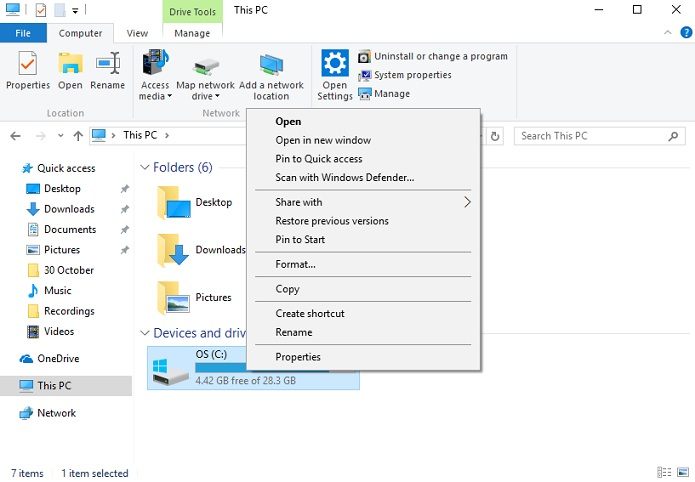Click the up-directory arrow button
Viewport: 695px width, 482px height.
pos(78,136)
